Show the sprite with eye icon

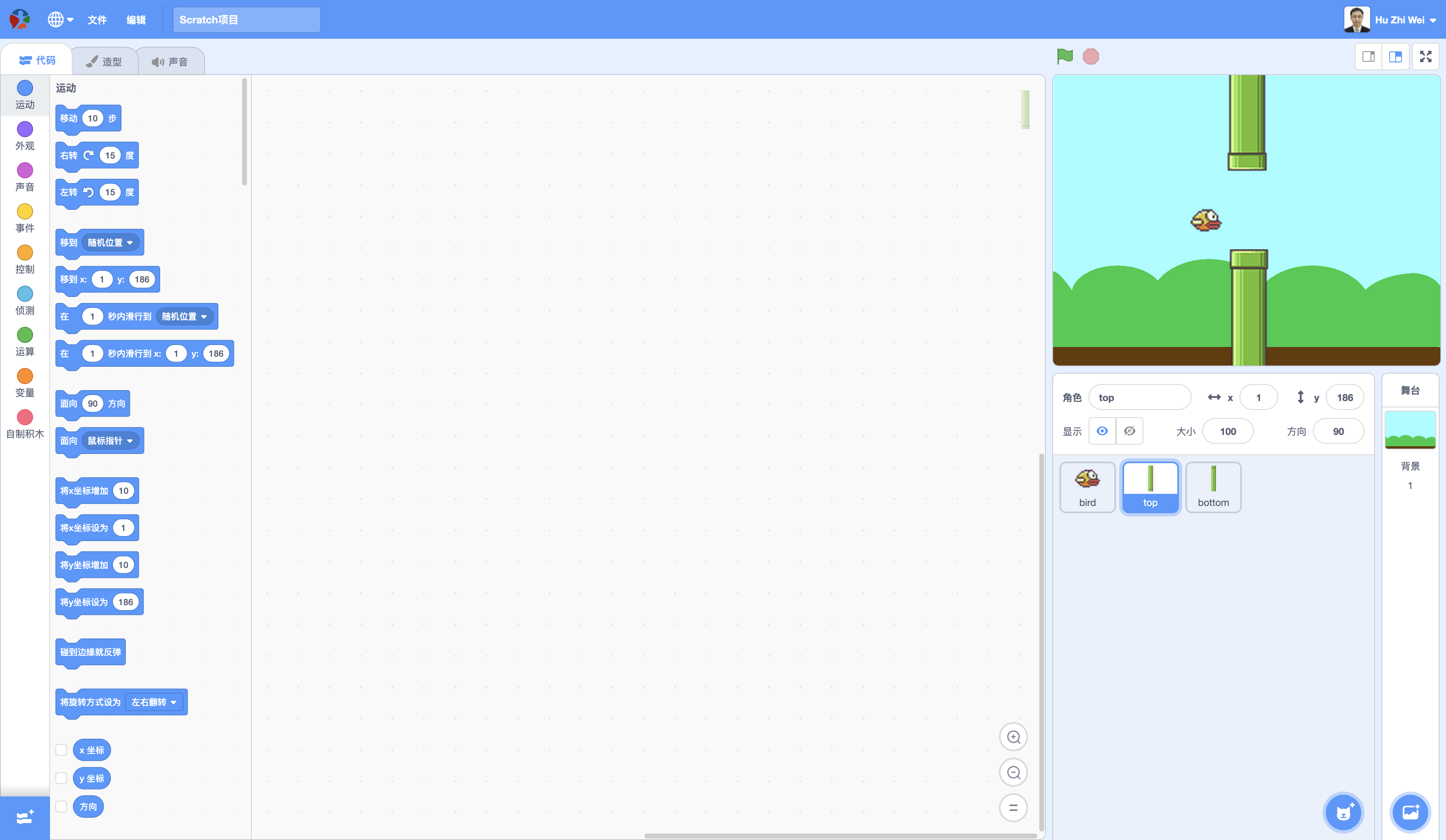[1102, 431]
